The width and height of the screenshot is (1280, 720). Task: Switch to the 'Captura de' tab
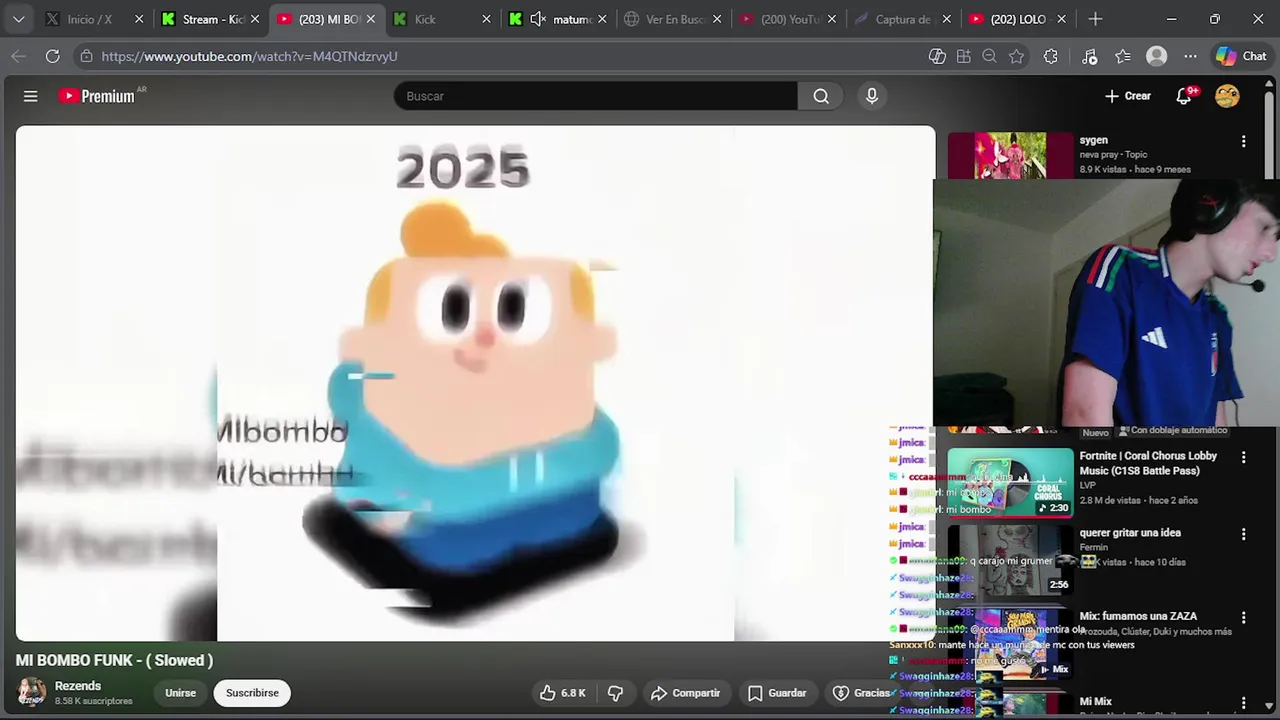pos(903,19)
